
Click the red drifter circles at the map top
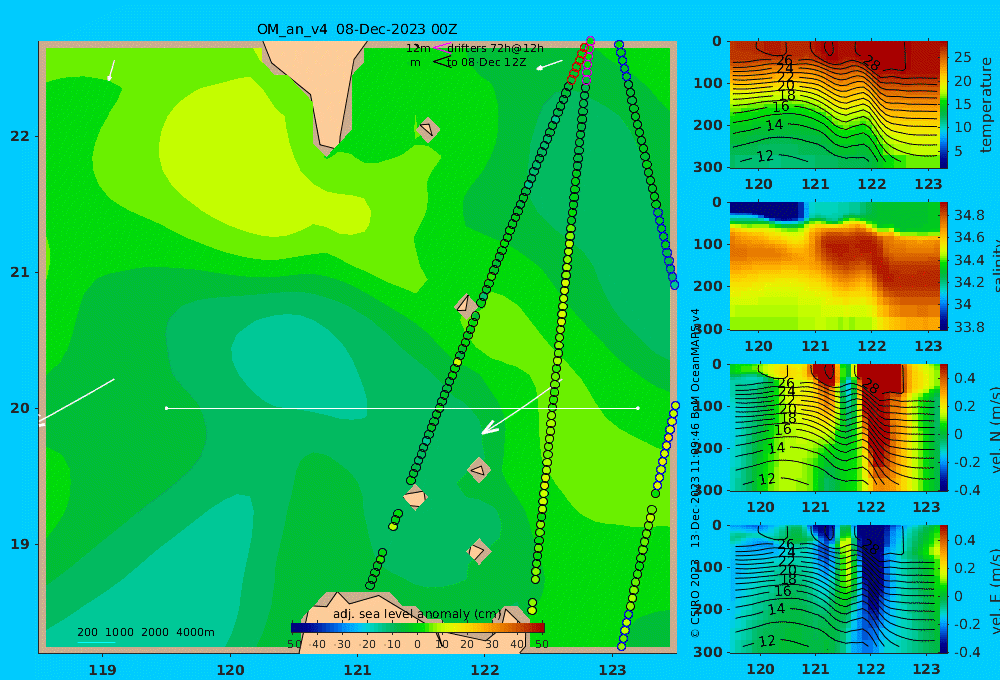(x=577, y=65)
